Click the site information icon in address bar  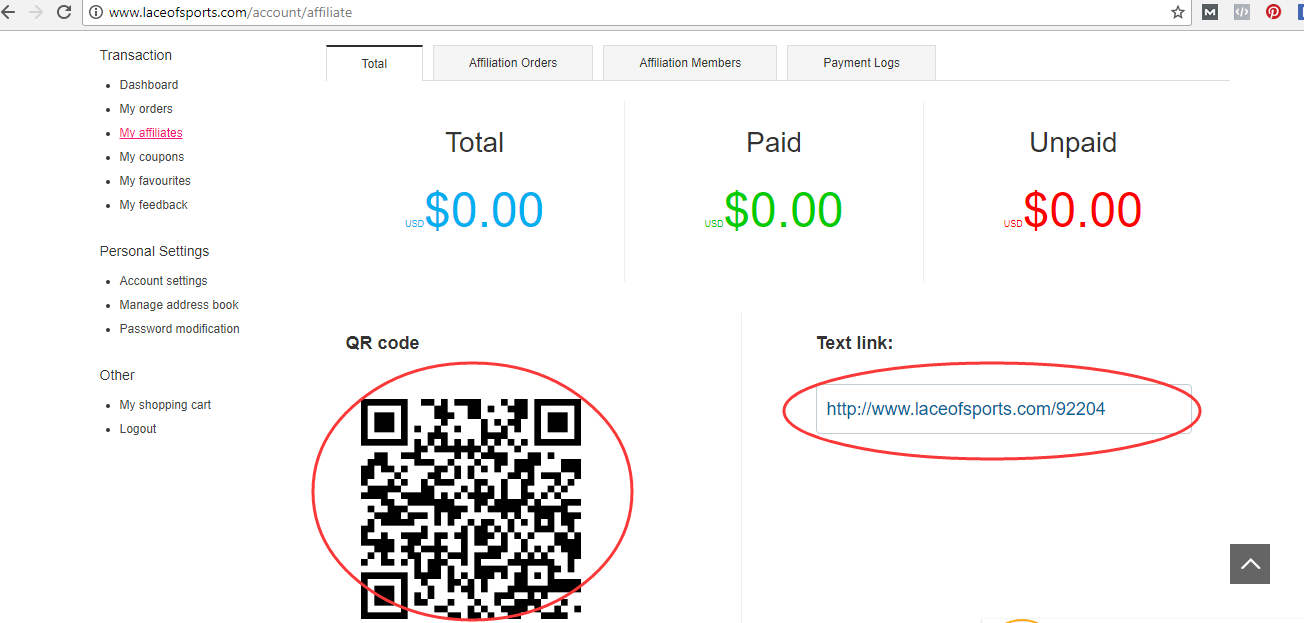(96, 13)
